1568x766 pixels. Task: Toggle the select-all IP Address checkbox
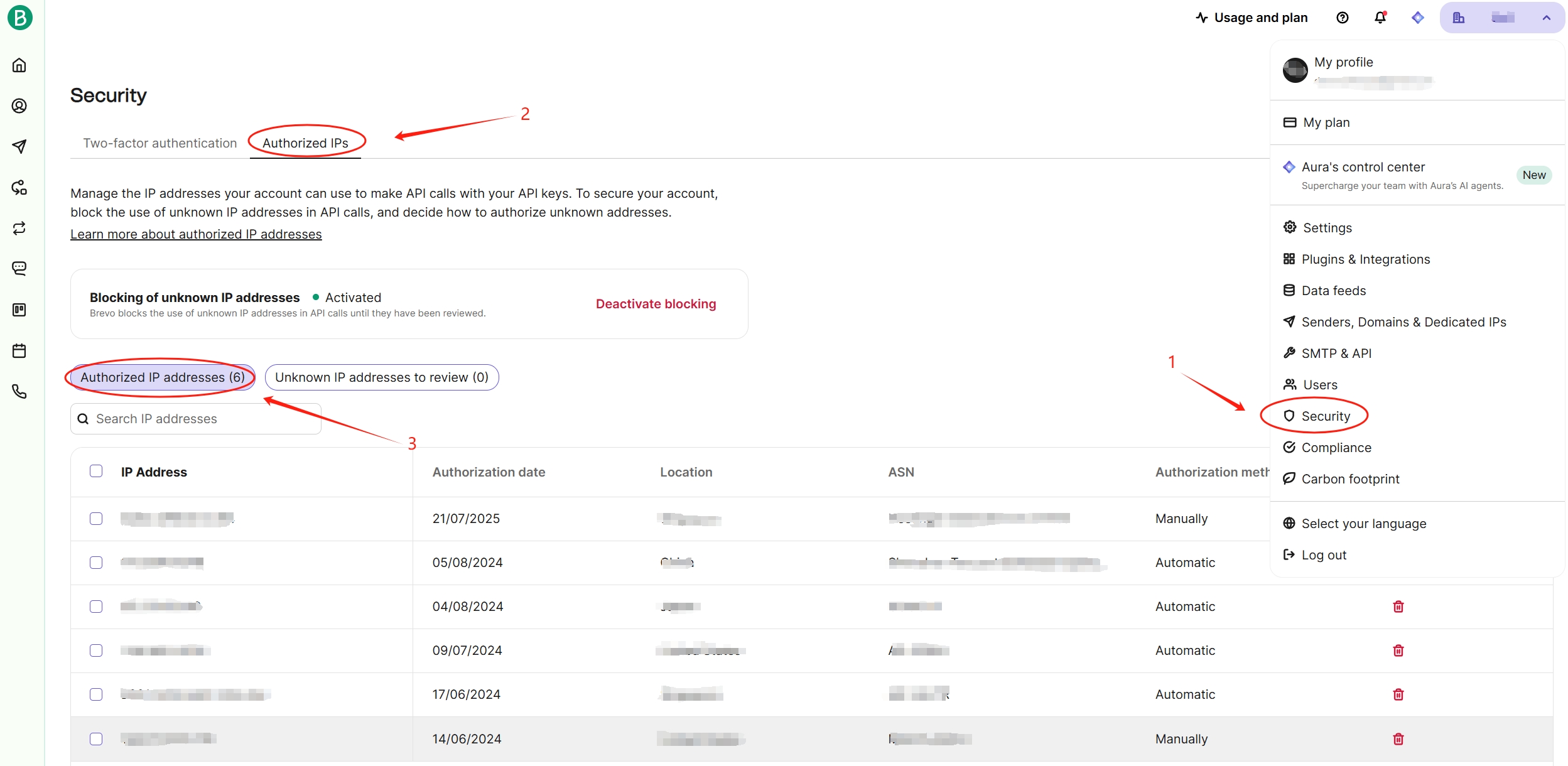(96, 471)
